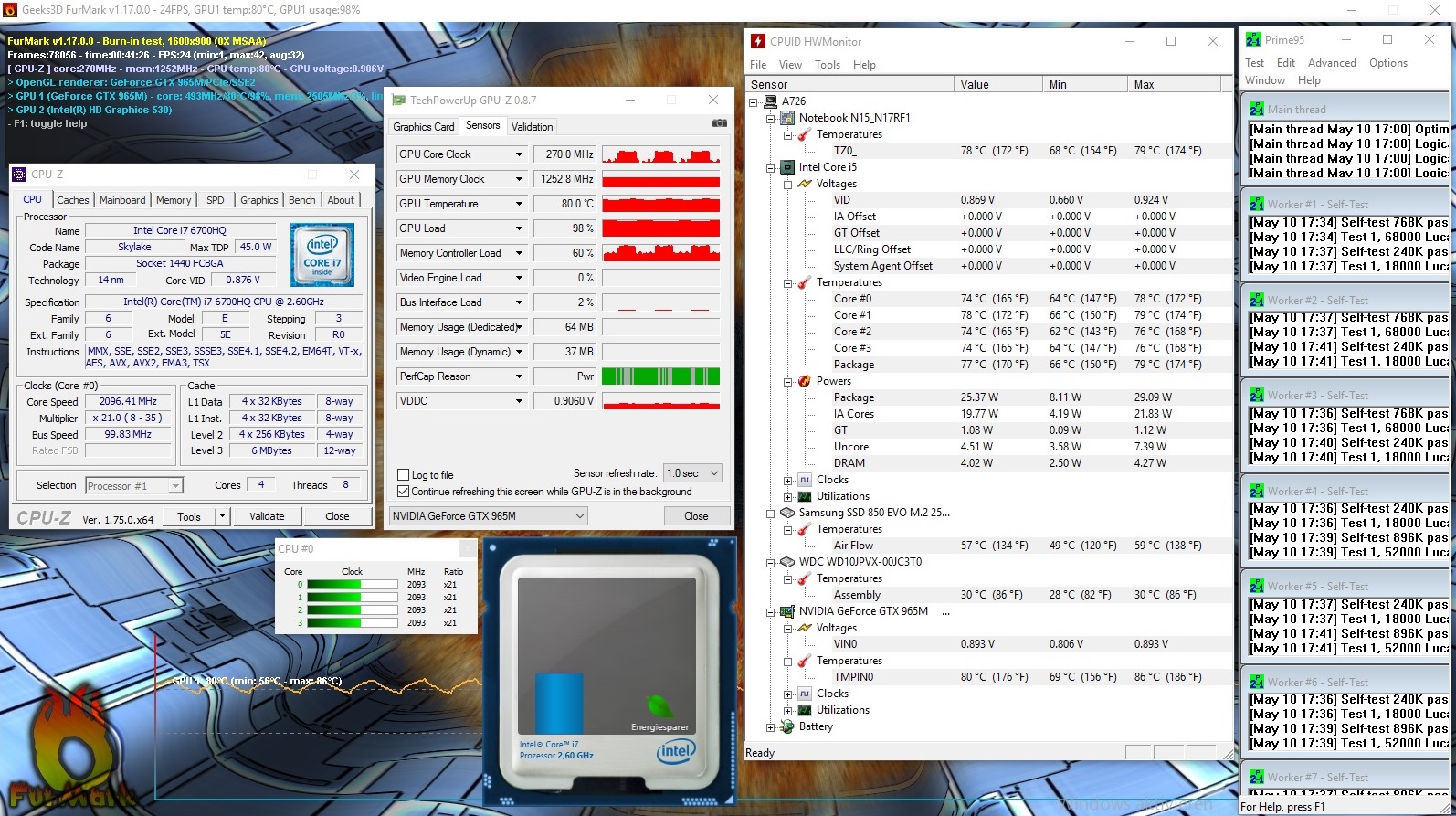This screenshot has height=816, width=1456.
Task: Select the Value column header in HWMonitor
Action: coord(997,84)
